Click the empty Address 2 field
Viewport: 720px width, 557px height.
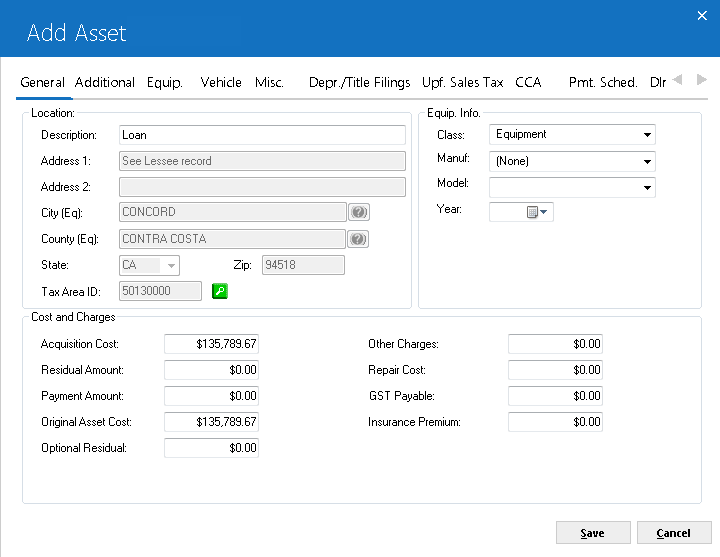[x=262, y=187]
